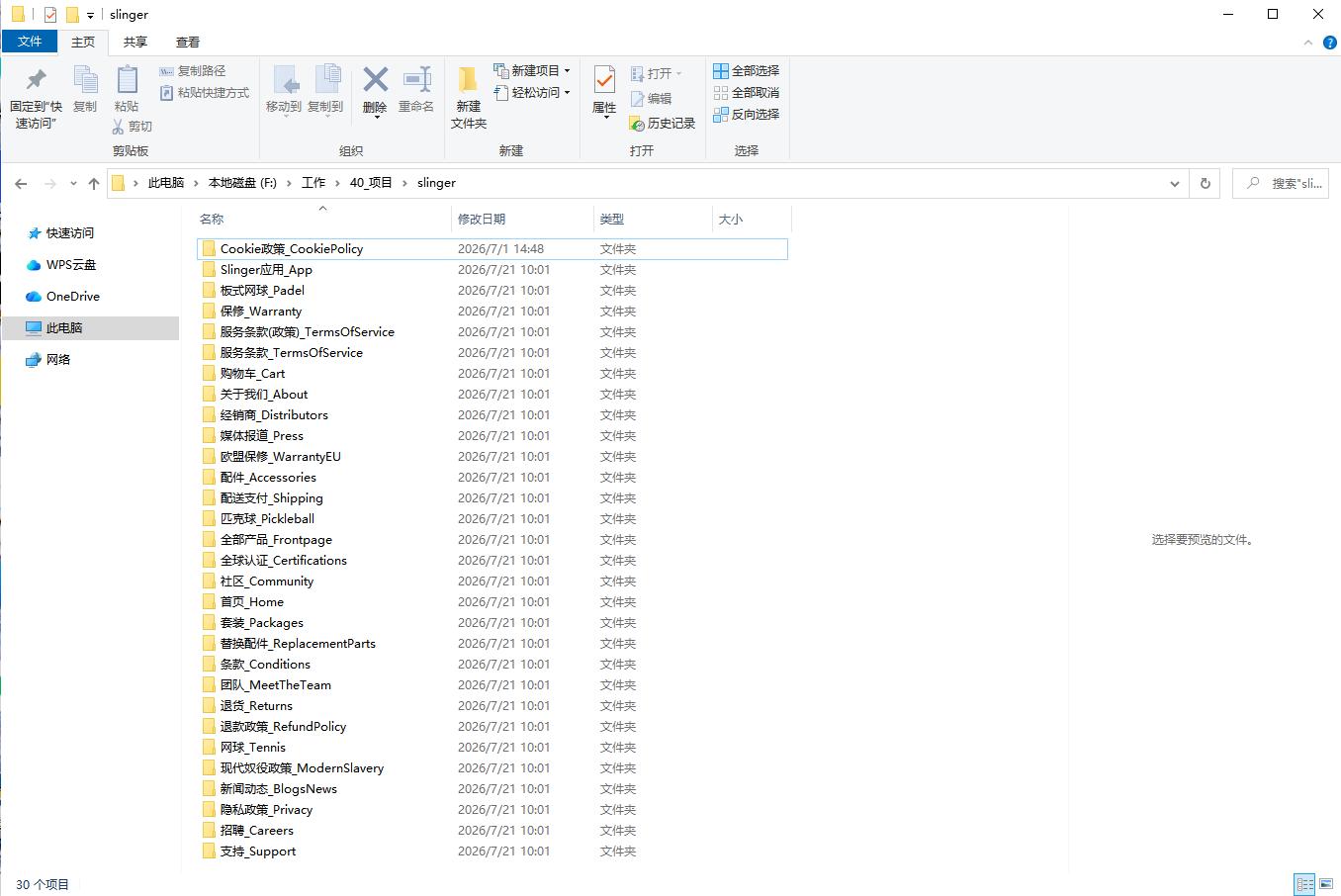
Task: Select the 板式网球_Padel folder
Action: coord(492,291)
